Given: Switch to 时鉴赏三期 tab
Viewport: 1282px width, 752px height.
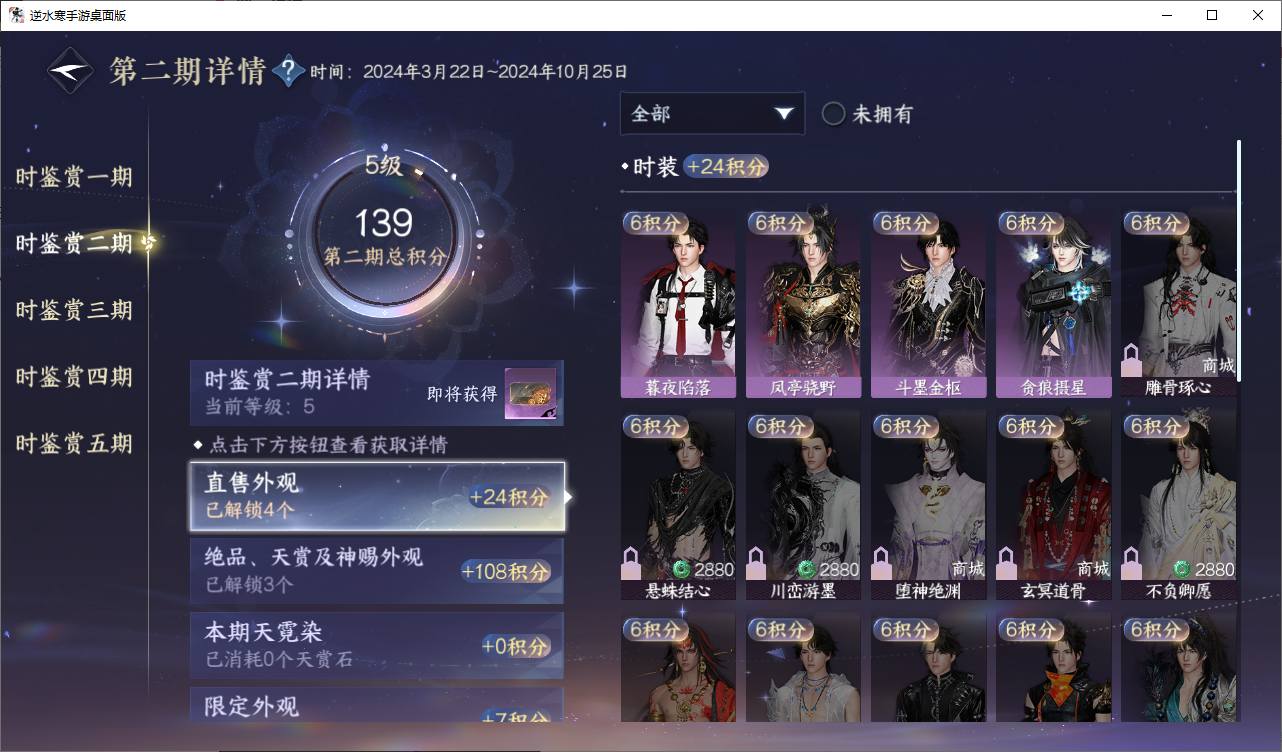Looking at the screenshot, I should 74,310.
